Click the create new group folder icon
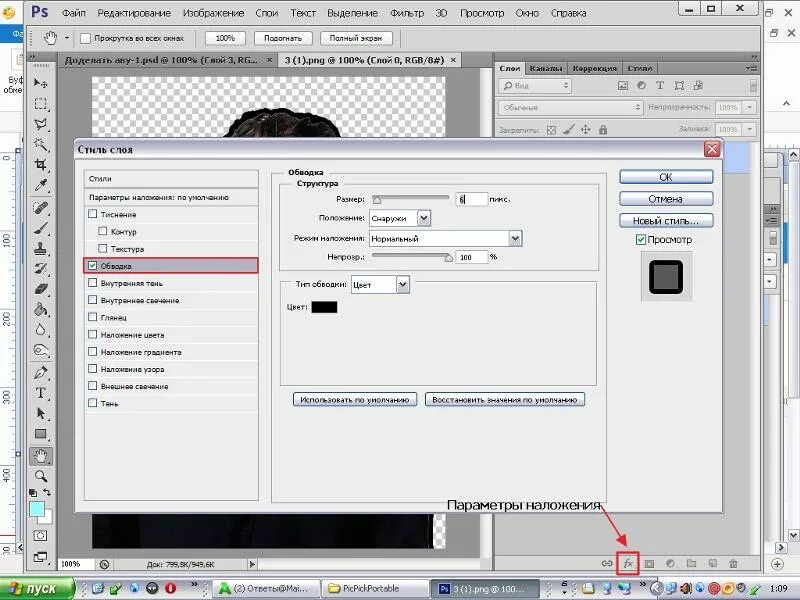The image size is (800, 600). pos(691,564)
